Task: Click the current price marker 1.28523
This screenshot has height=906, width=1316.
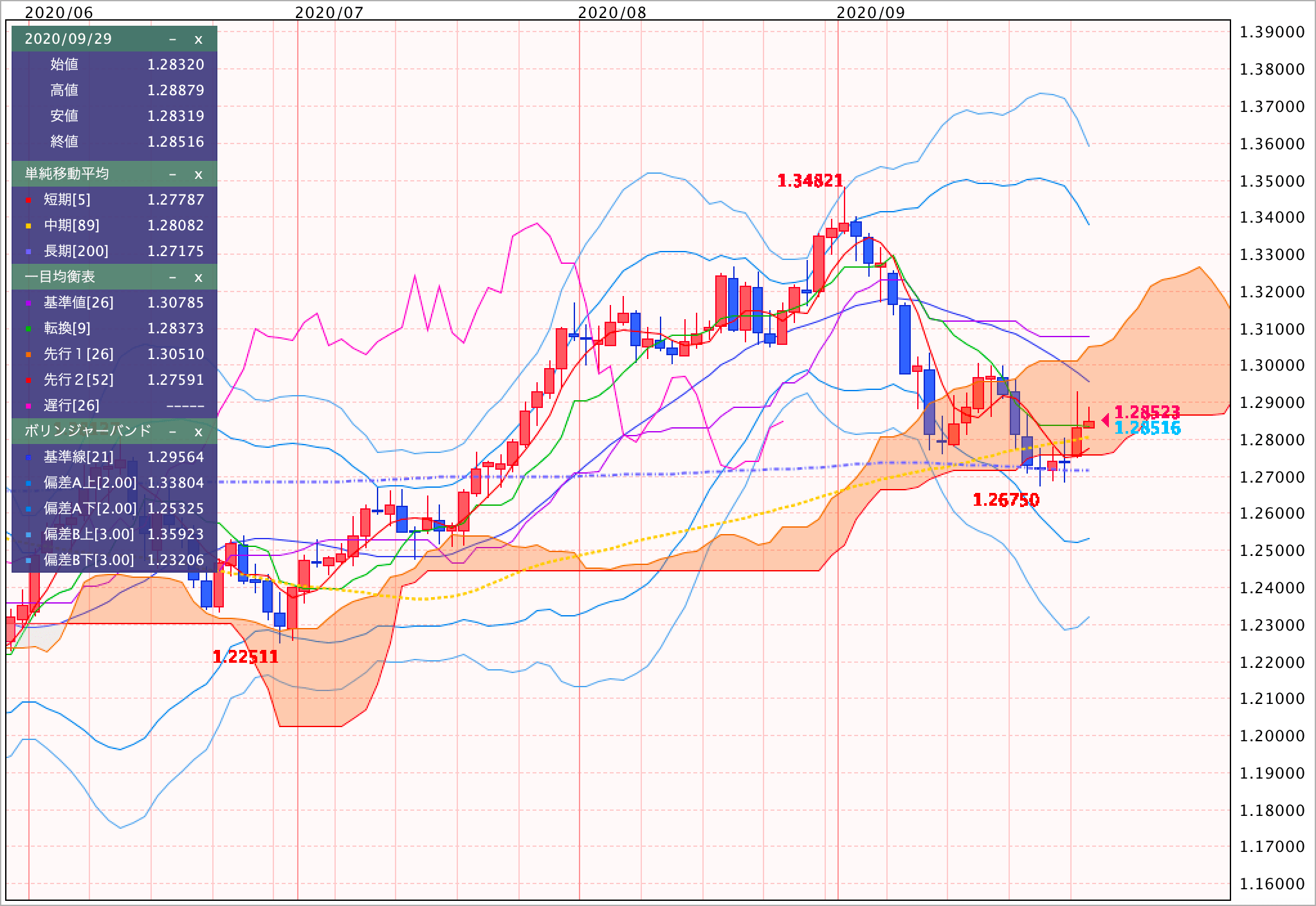Action: point(1147,412)
